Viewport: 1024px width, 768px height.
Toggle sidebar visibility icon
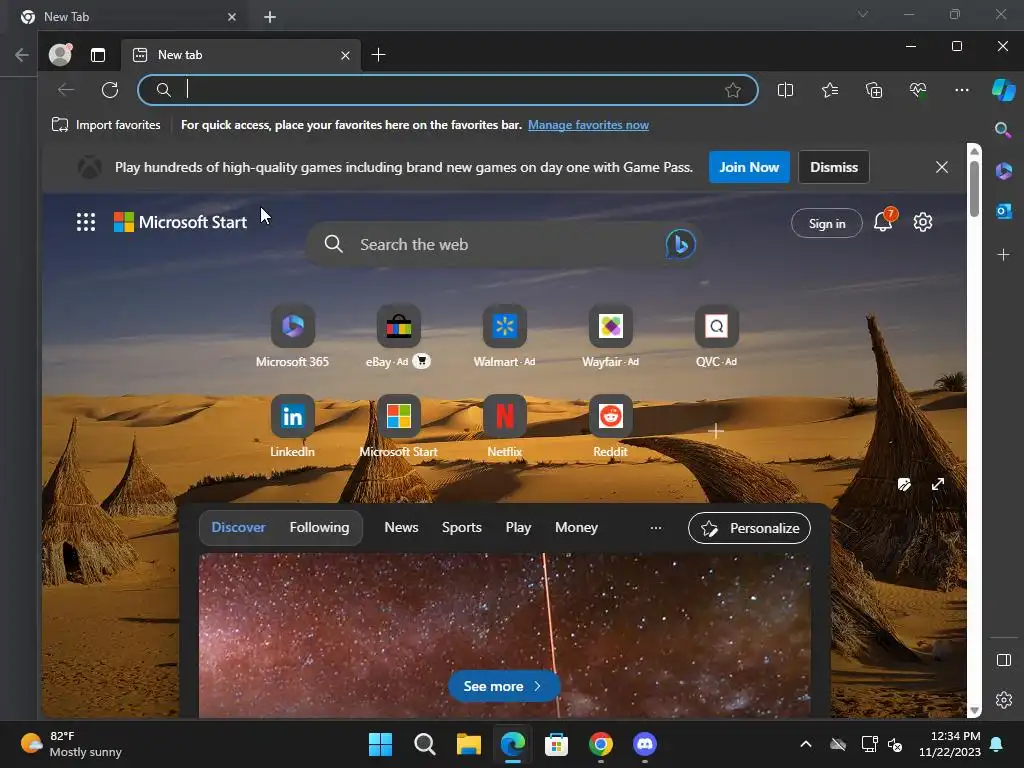[1004, 660]
